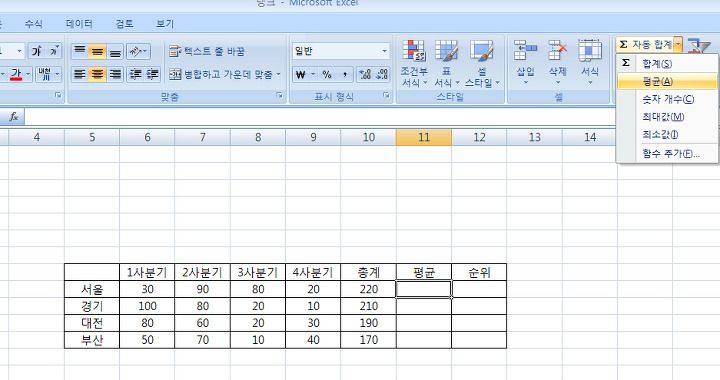Select the 1사분기 header cell
Screen dimensions: 720x380
point(147,273)
